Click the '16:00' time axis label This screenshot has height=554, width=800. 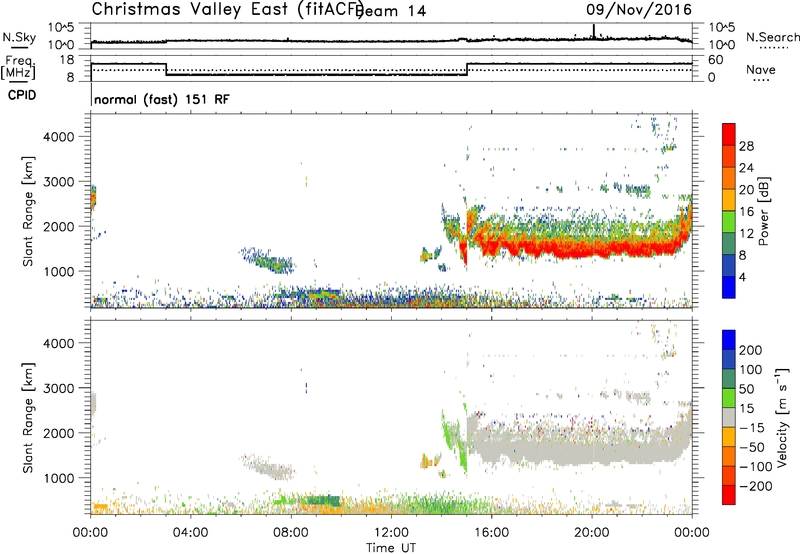[491, 533]
